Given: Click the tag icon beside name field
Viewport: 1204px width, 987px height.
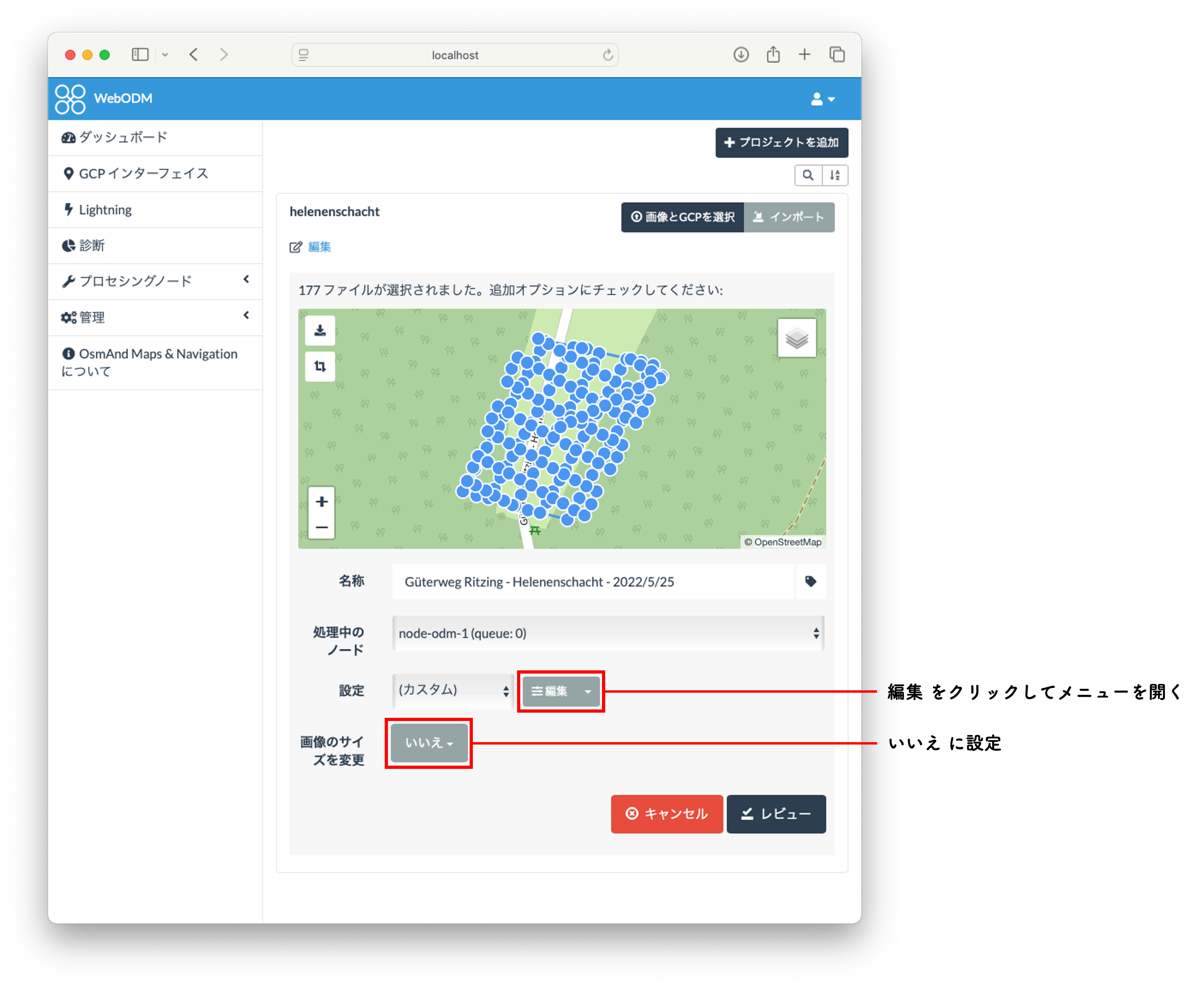Looking at the screenshot, I should tap(811, 581).
